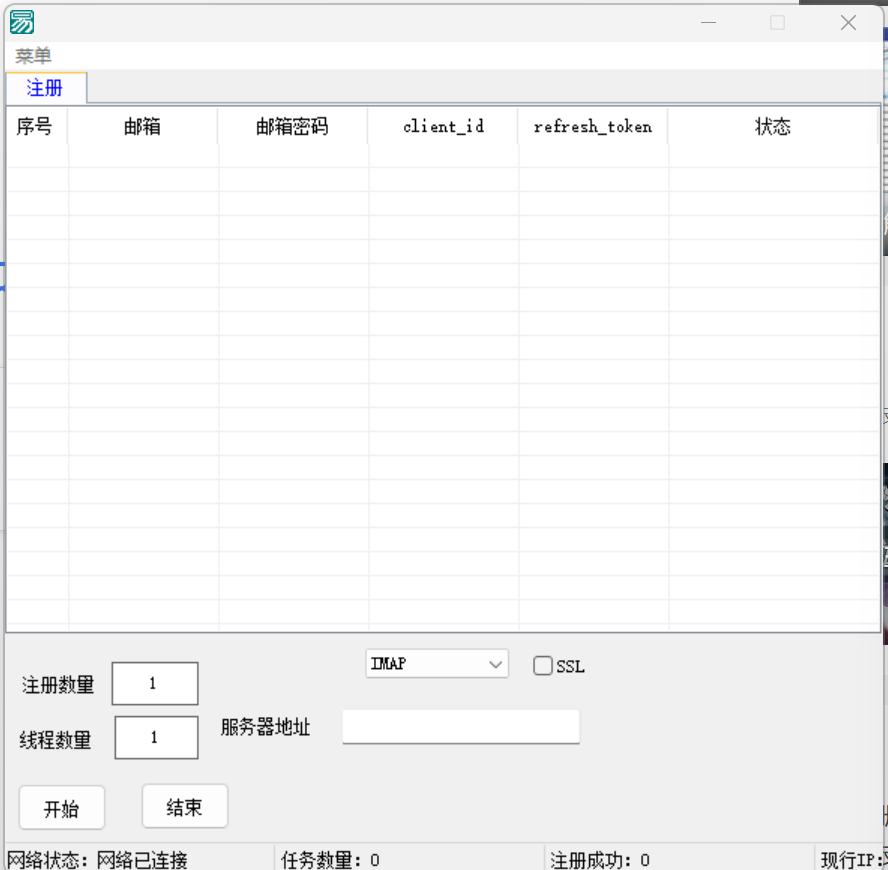This screenshot has width=888, height=870.
Task: Click the 线程数量 input field
Action: pyautogui.click(x=156, y=737)
